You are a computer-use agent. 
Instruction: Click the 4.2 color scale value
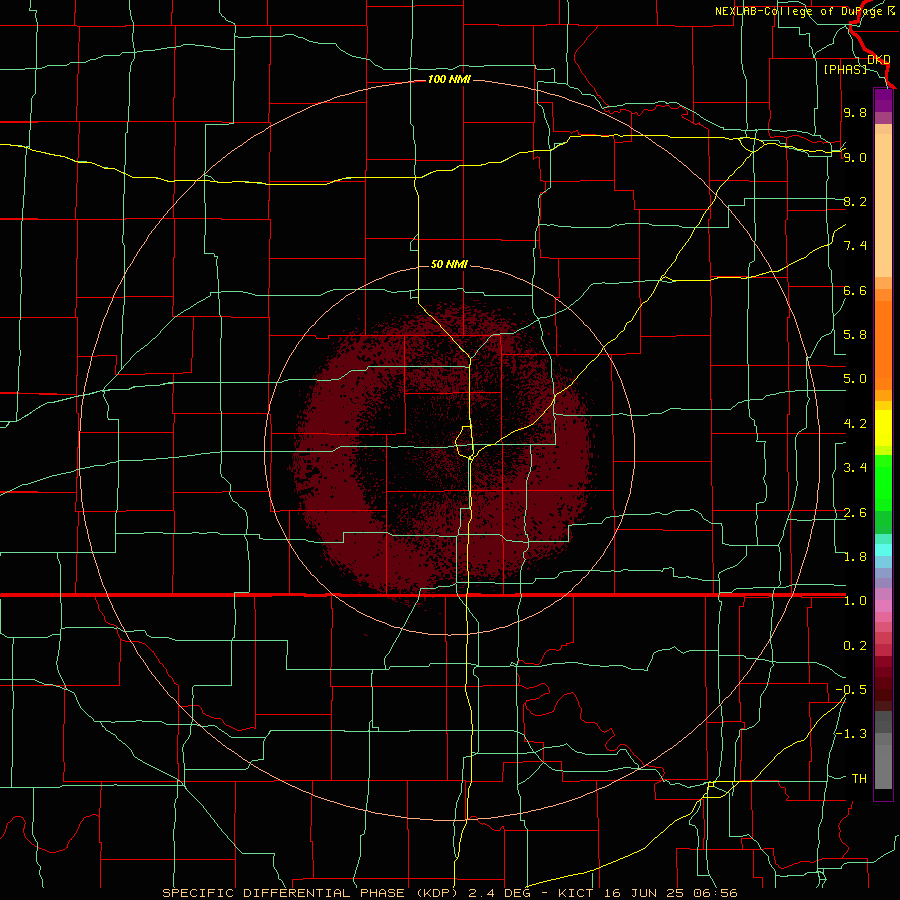point(855,423)
